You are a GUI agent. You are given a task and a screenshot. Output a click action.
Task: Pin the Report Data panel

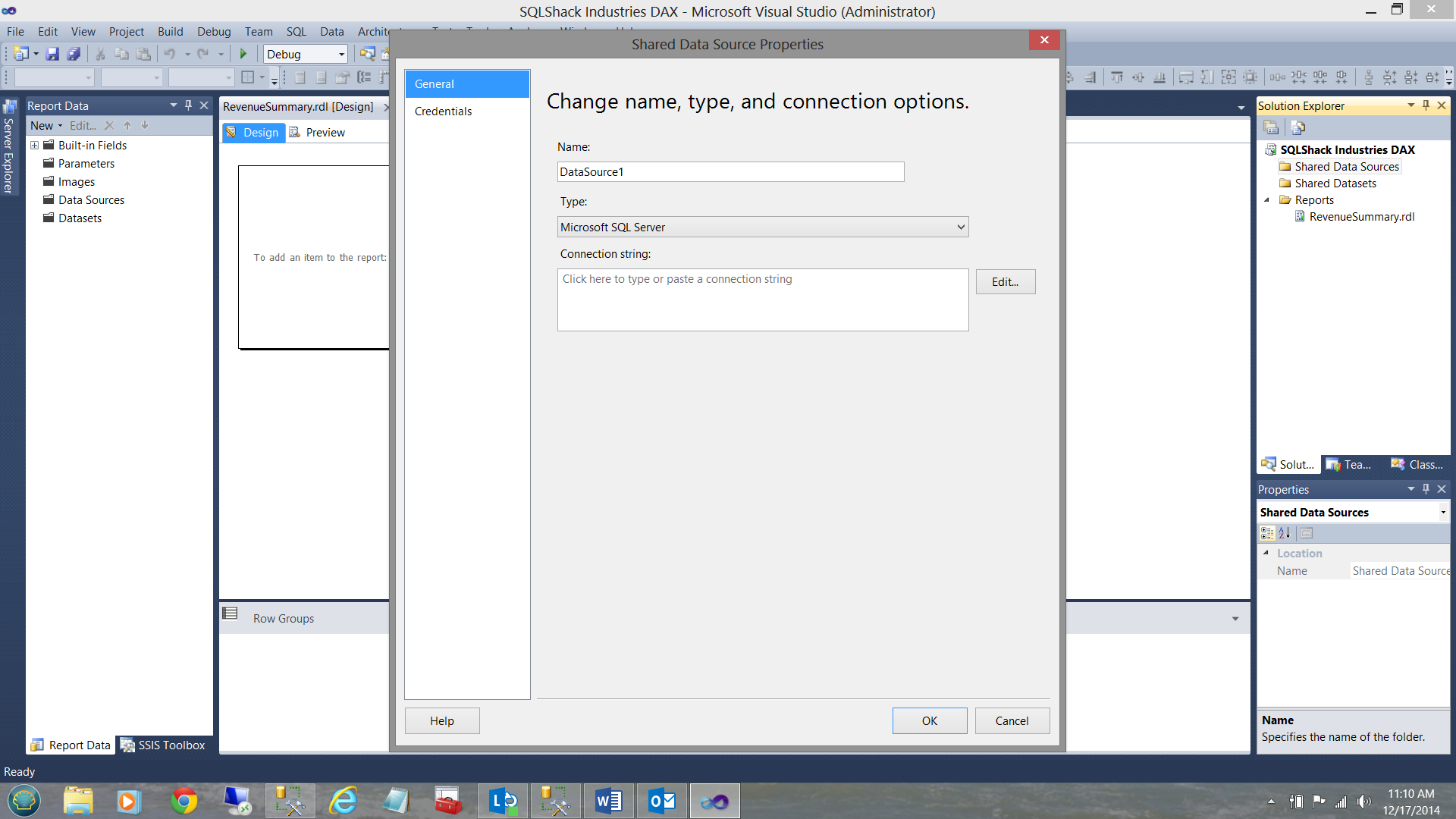[x=188, y=105]
